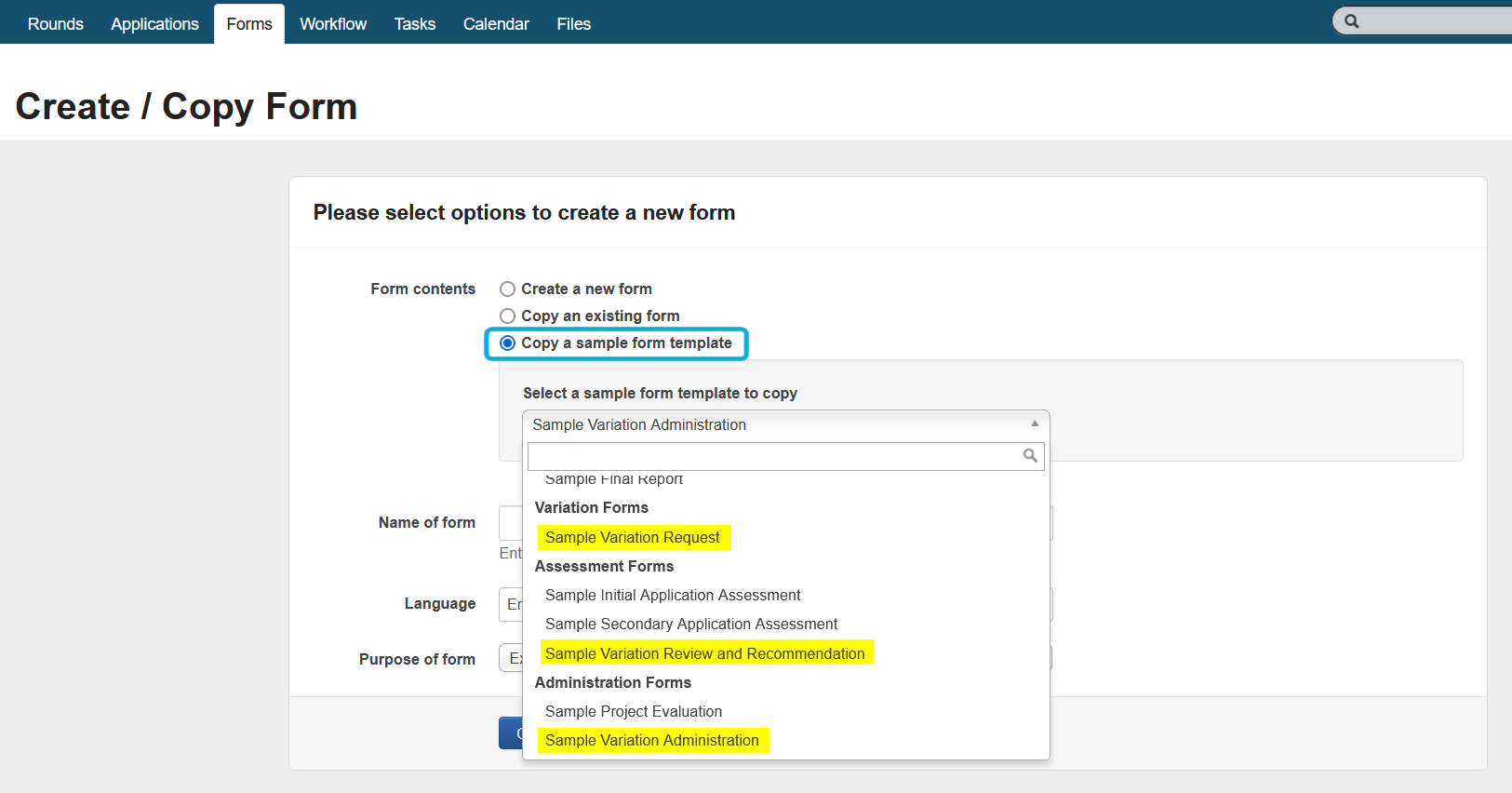
Task: Select 'Sample Project Evaluation' template
Action: (x=634, y=712)
